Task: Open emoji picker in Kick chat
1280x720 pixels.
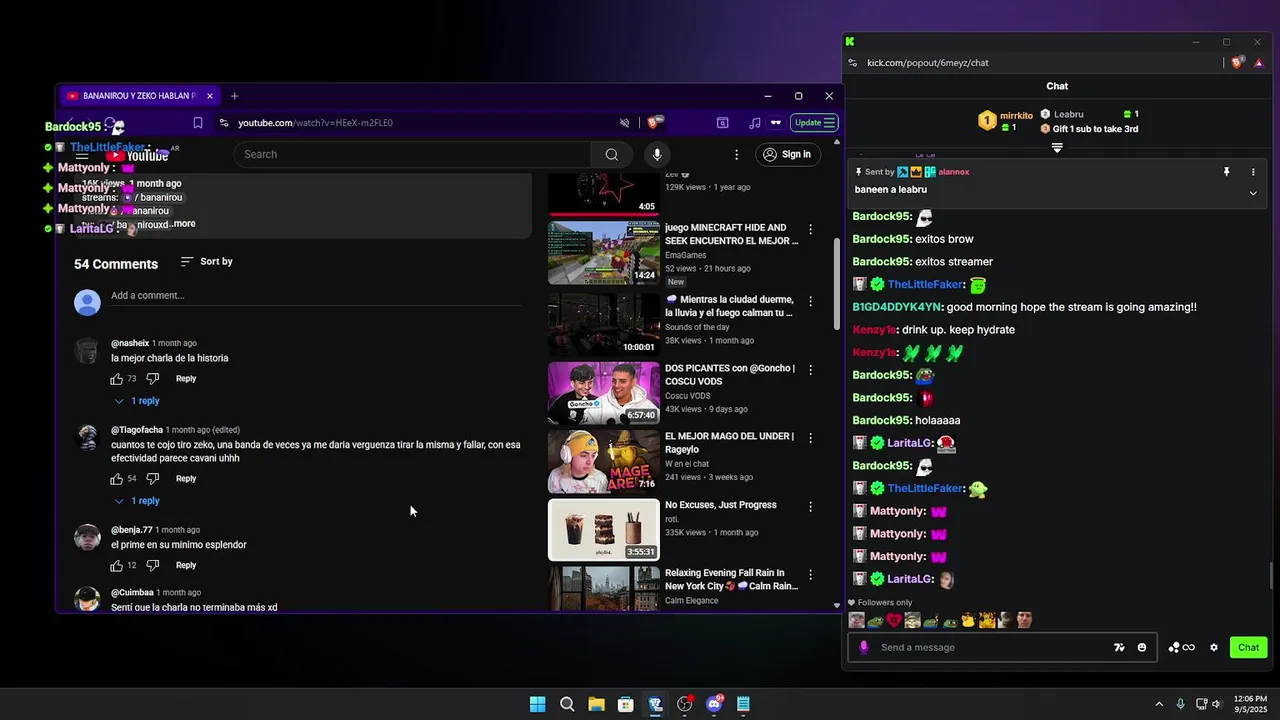Action: coord(1142,647)
